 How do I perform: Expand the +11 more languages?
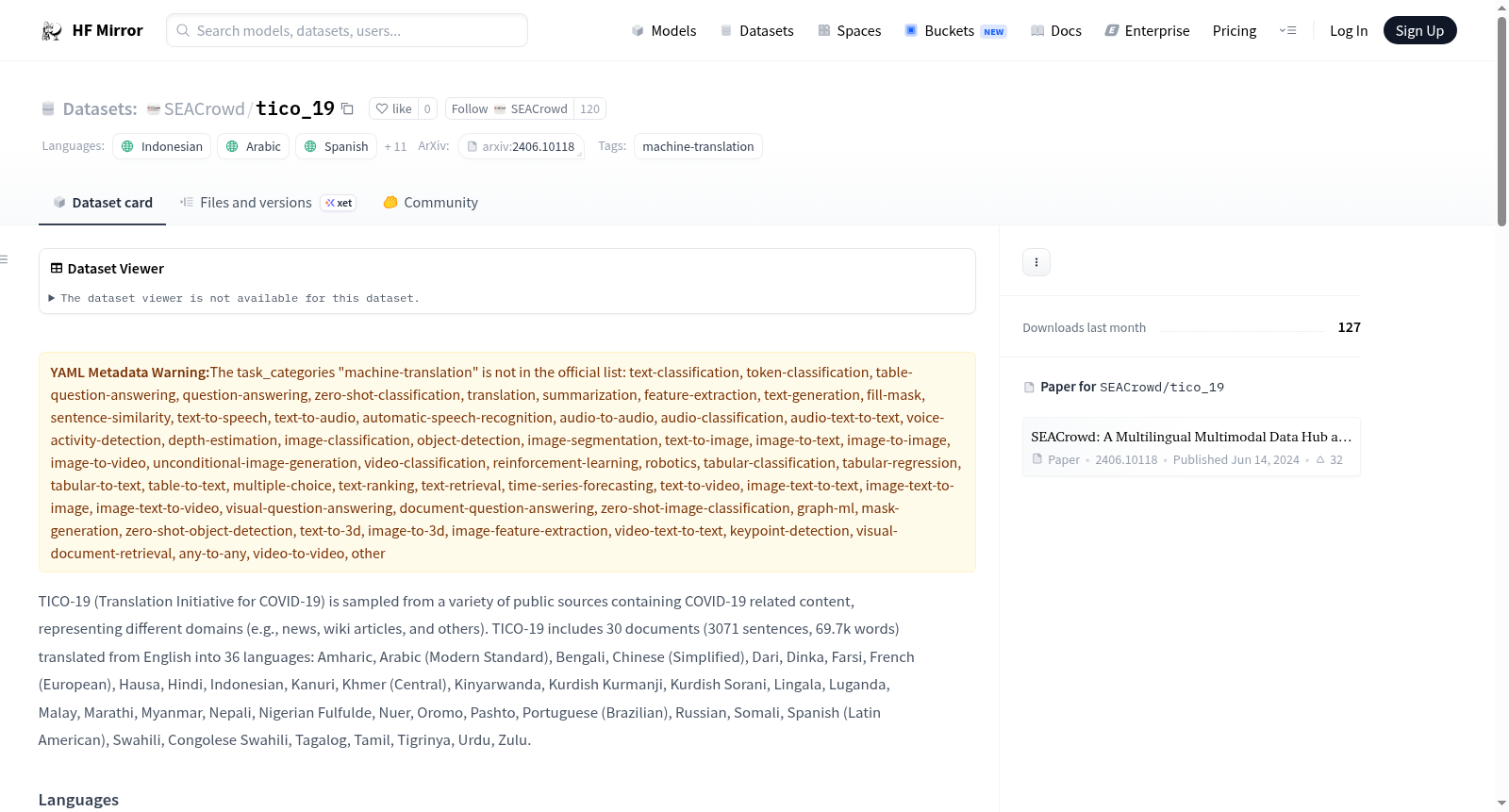(x=395, y=146)
